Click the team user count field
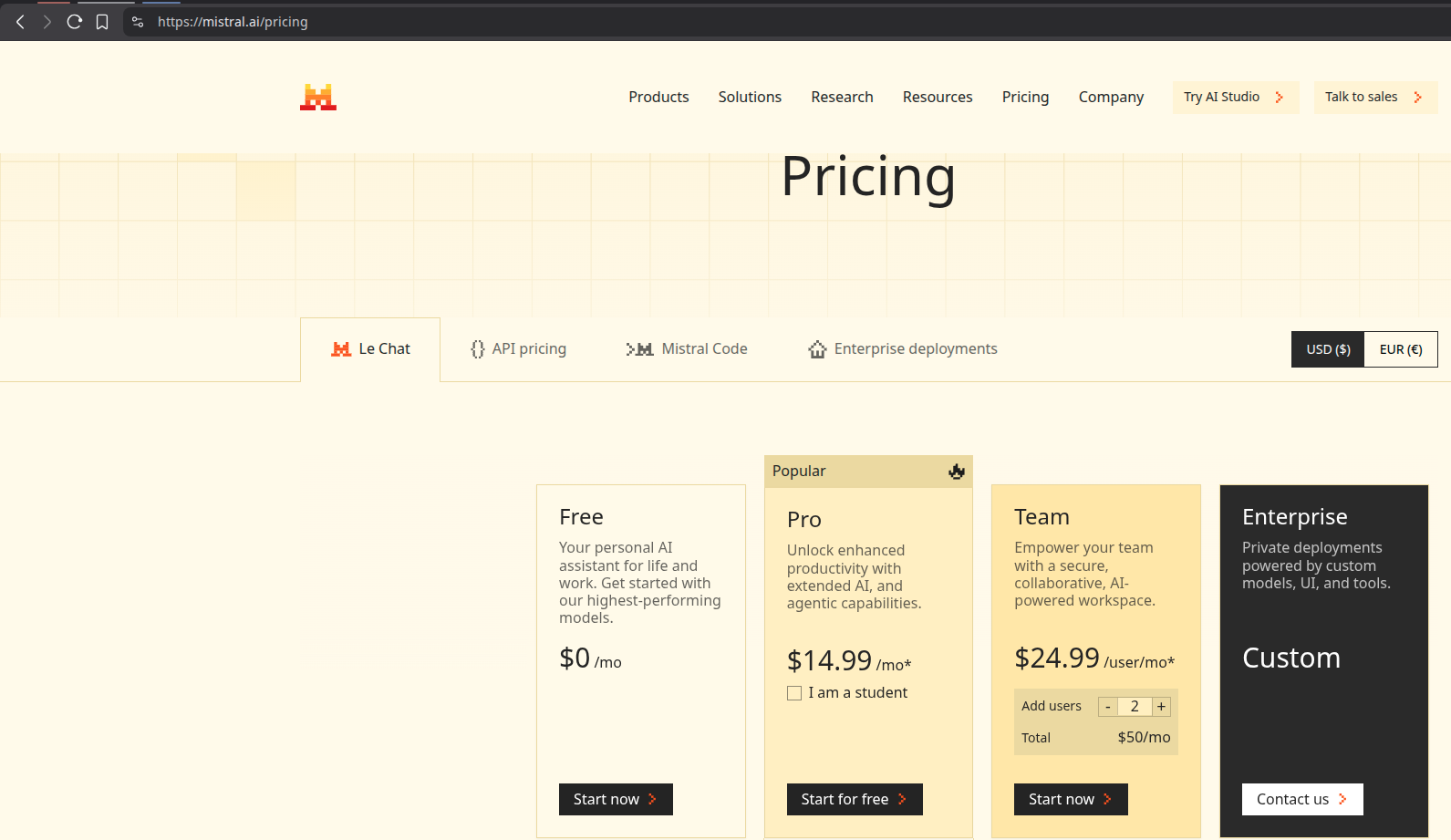The image size is (1451, 840). (1135, 707)
